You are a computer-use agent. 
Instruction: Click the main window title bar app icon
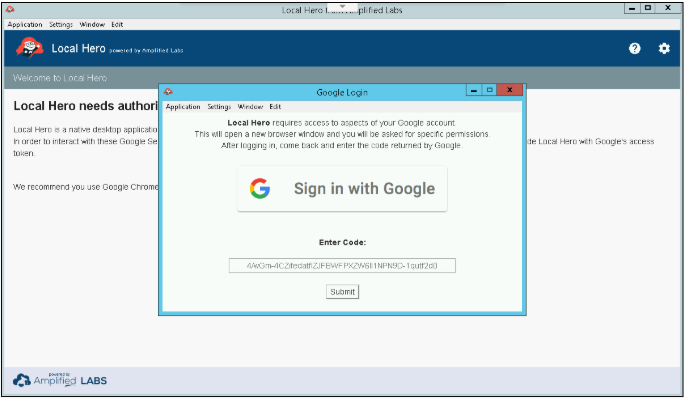click(x=10, y=9)
